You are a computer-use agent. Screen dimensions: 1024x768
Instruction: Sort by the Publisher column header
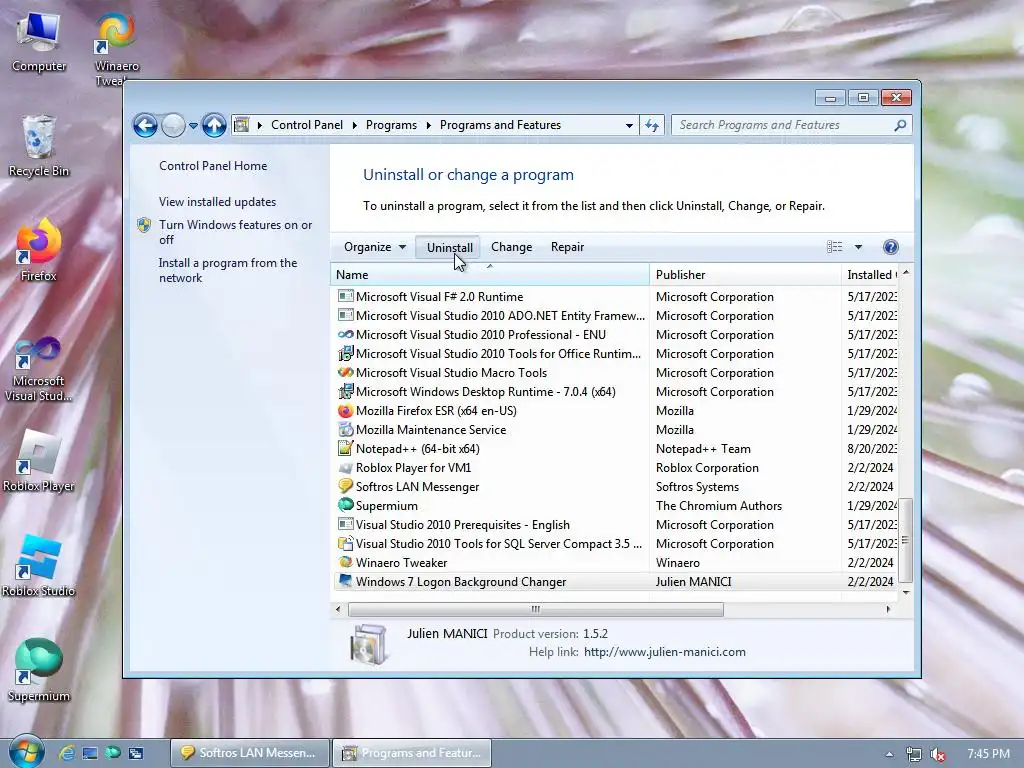pos(745,275)
